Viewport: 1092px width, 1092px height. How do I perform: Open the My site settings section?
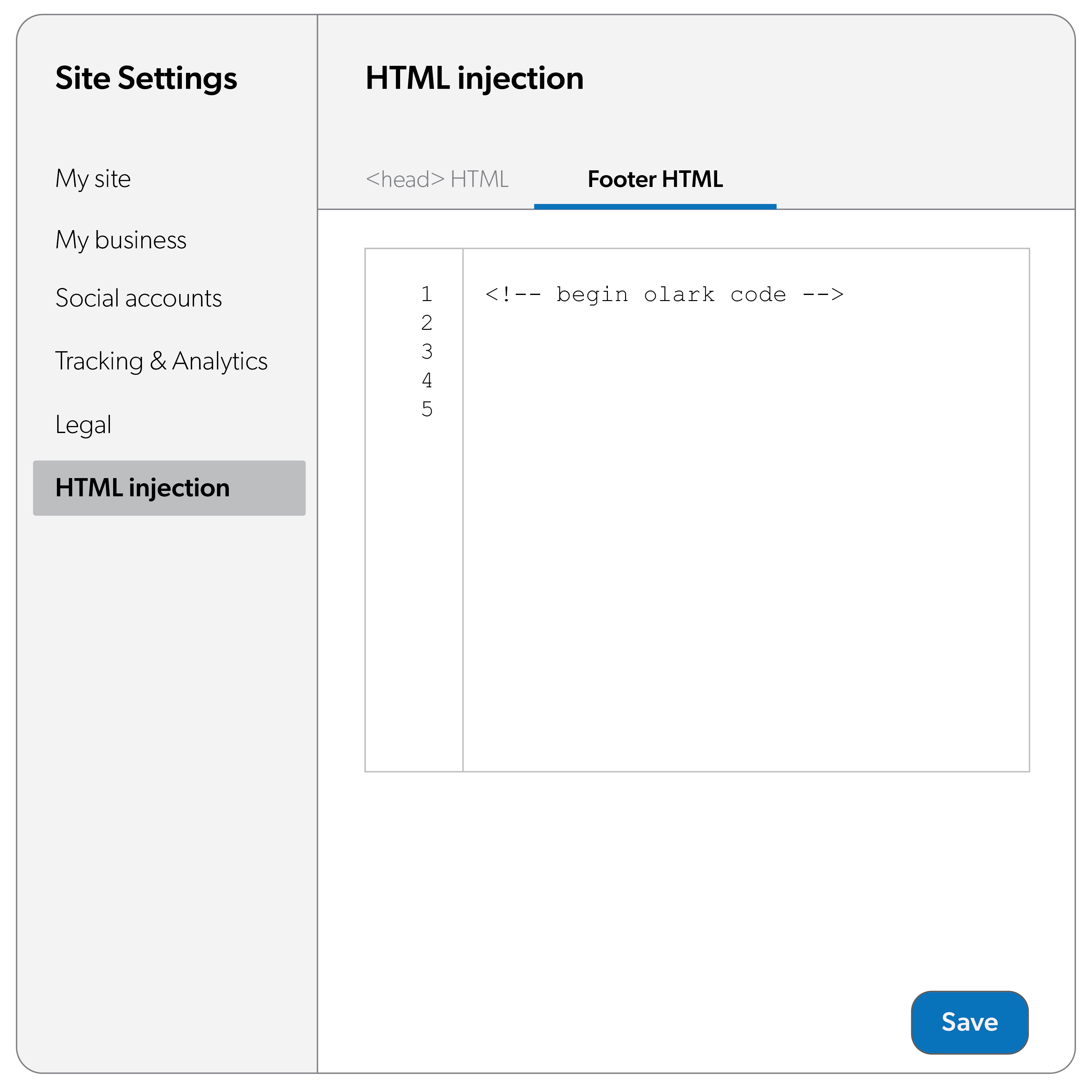click(x=93, y=179)
